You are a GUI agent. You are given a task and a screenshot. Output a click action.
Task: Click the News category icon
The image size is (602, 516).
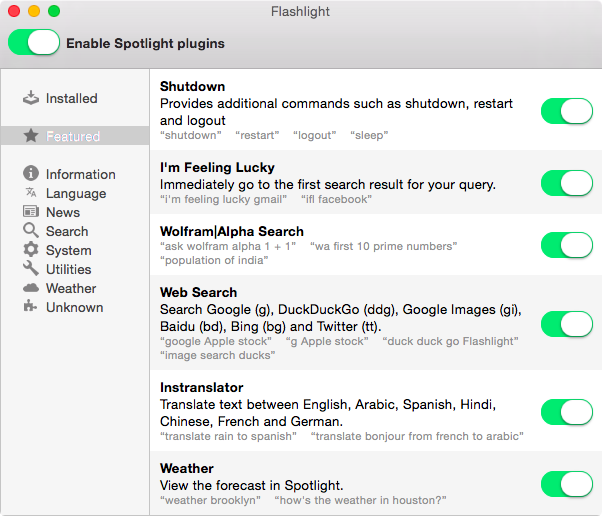tap(31, 212)
